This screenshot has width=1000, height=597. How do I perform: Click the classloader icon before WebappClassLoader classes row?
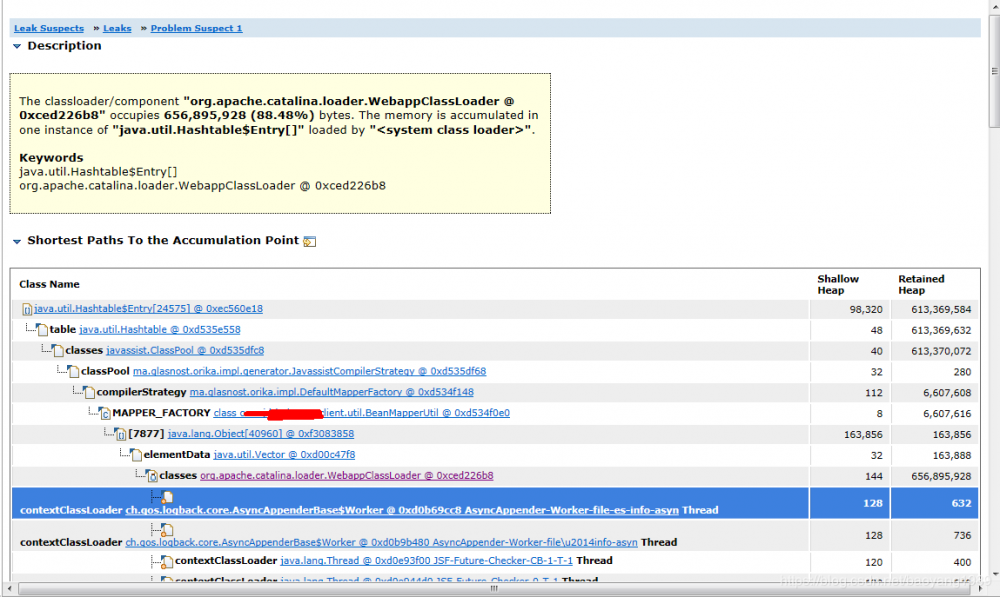152,476
